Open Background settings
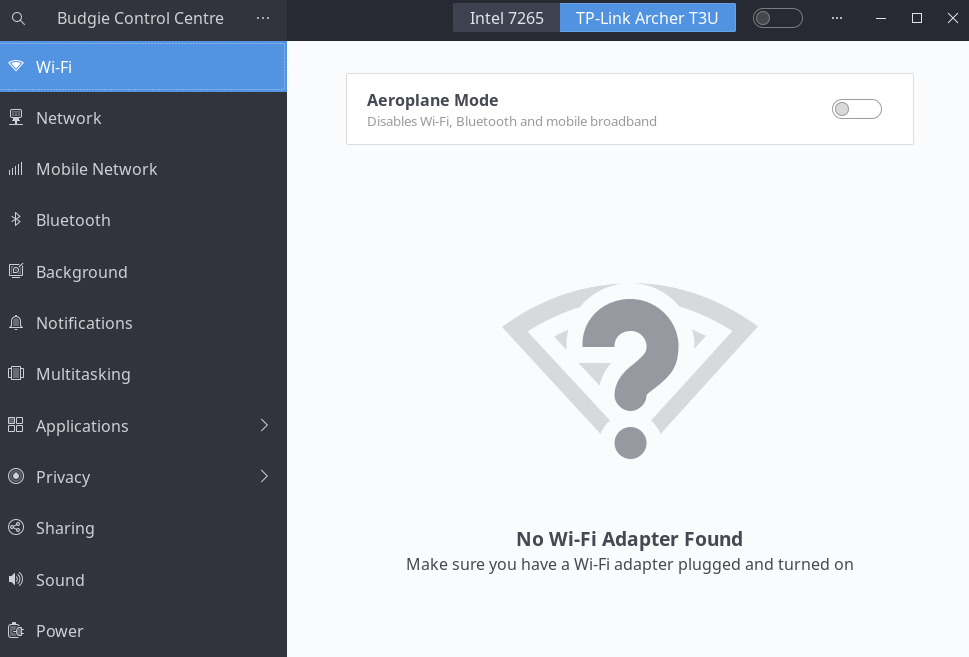 click(x=143, y=271)
